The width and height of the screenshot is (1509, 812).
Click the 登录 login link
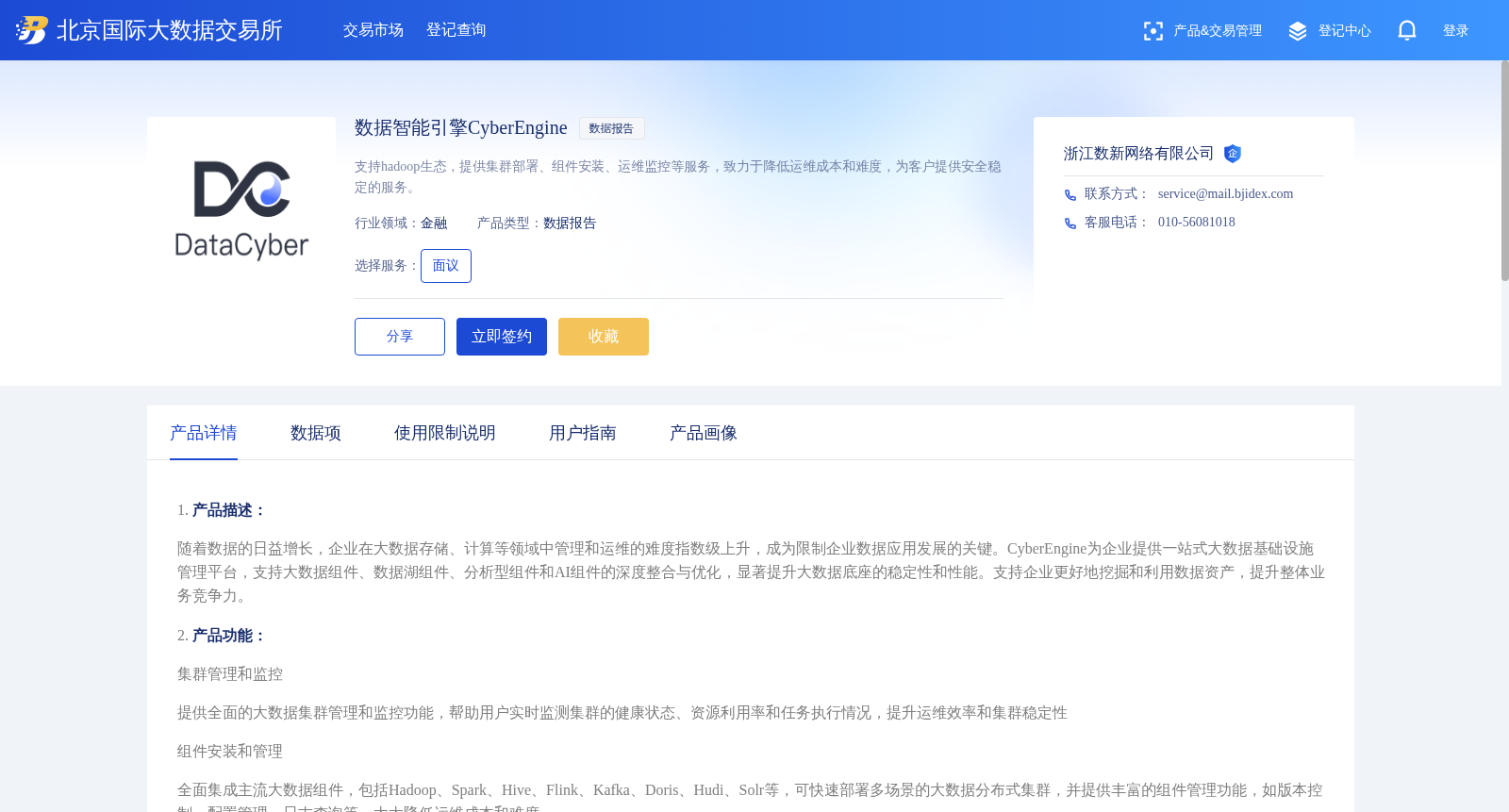pos(1456,31)
